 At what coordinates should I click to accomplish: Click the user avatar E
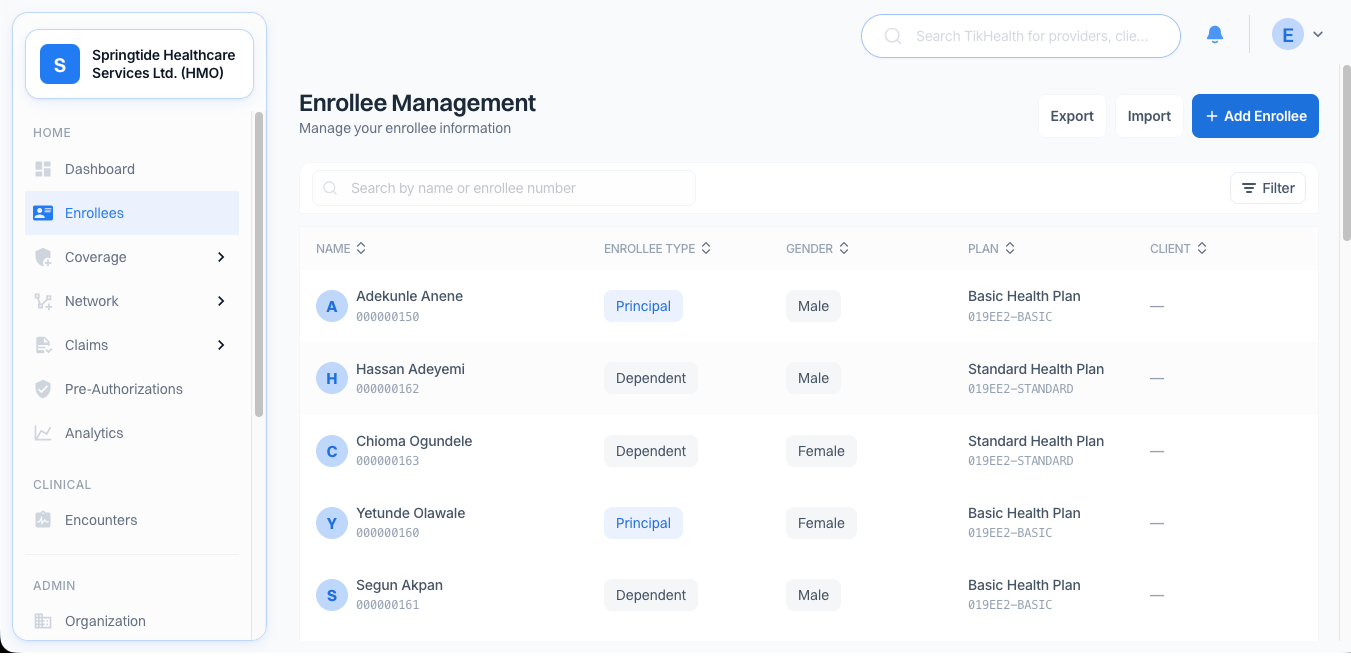coord(1288,35)
